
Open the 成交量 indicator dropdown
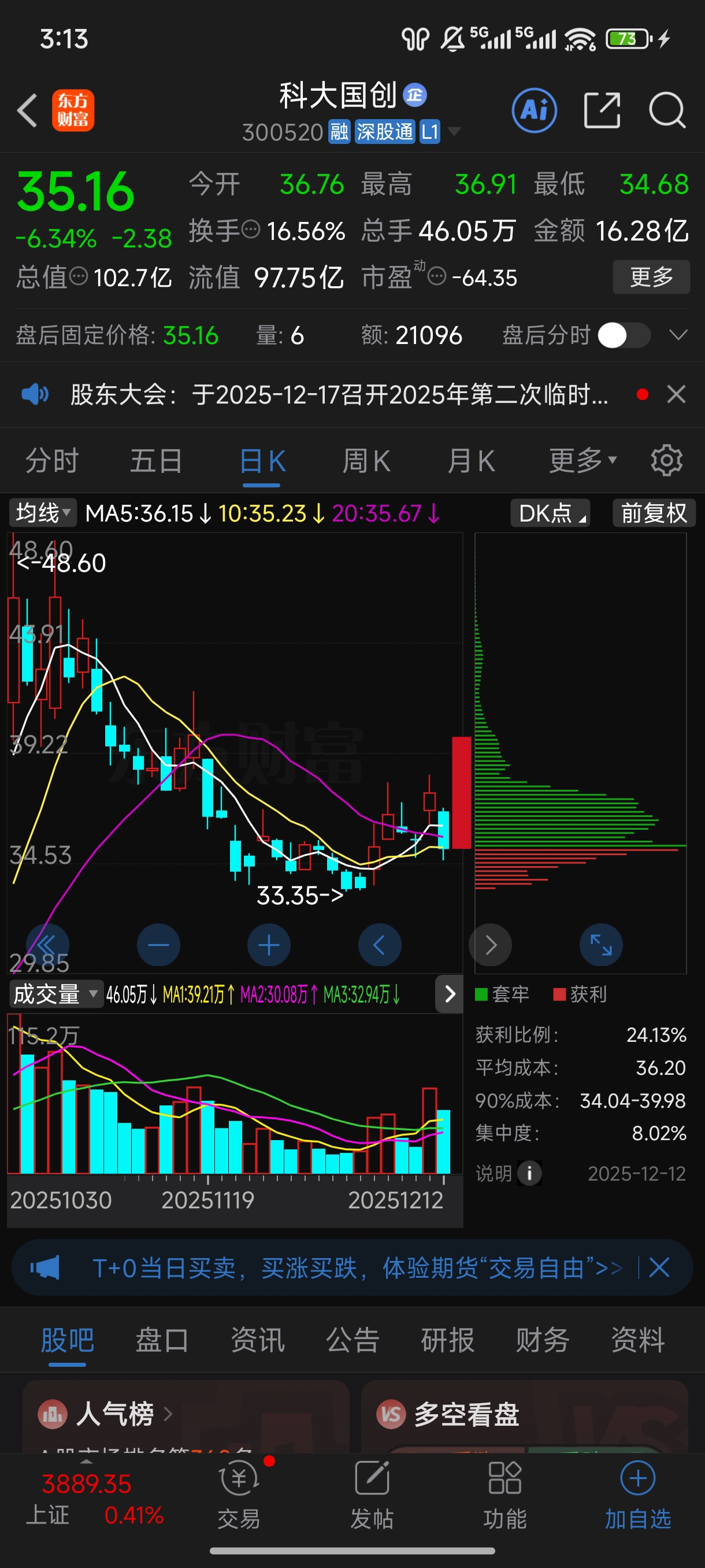[56, 994]
